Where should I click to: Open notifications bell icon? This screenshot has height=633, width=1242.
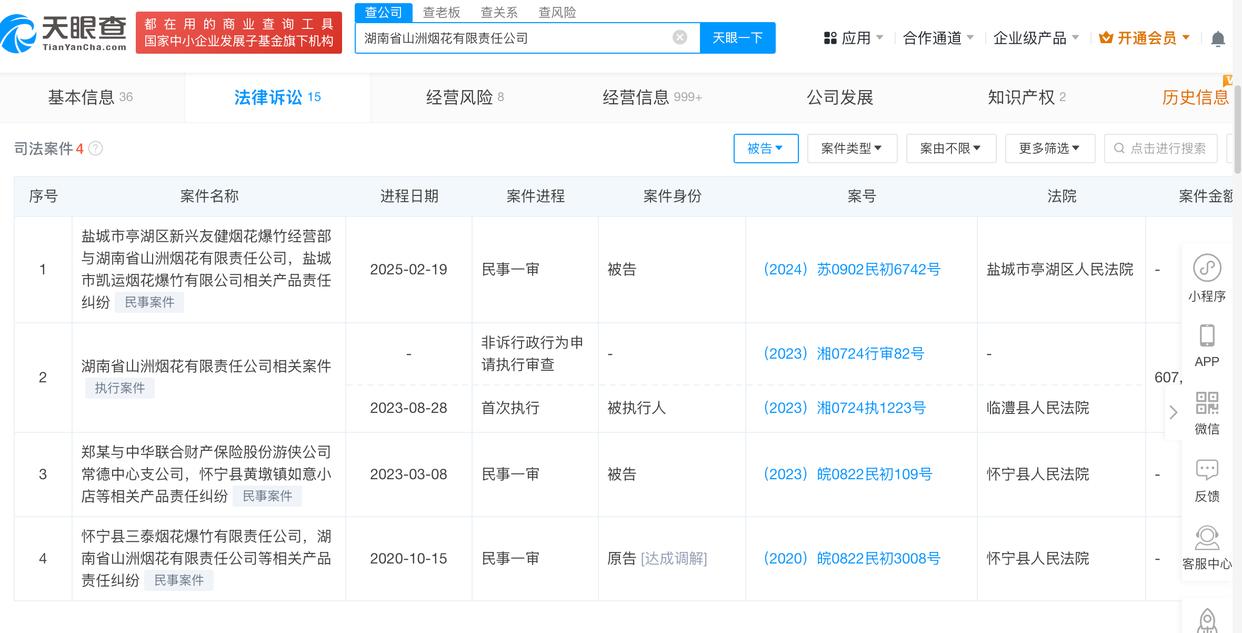point(1217,39)
